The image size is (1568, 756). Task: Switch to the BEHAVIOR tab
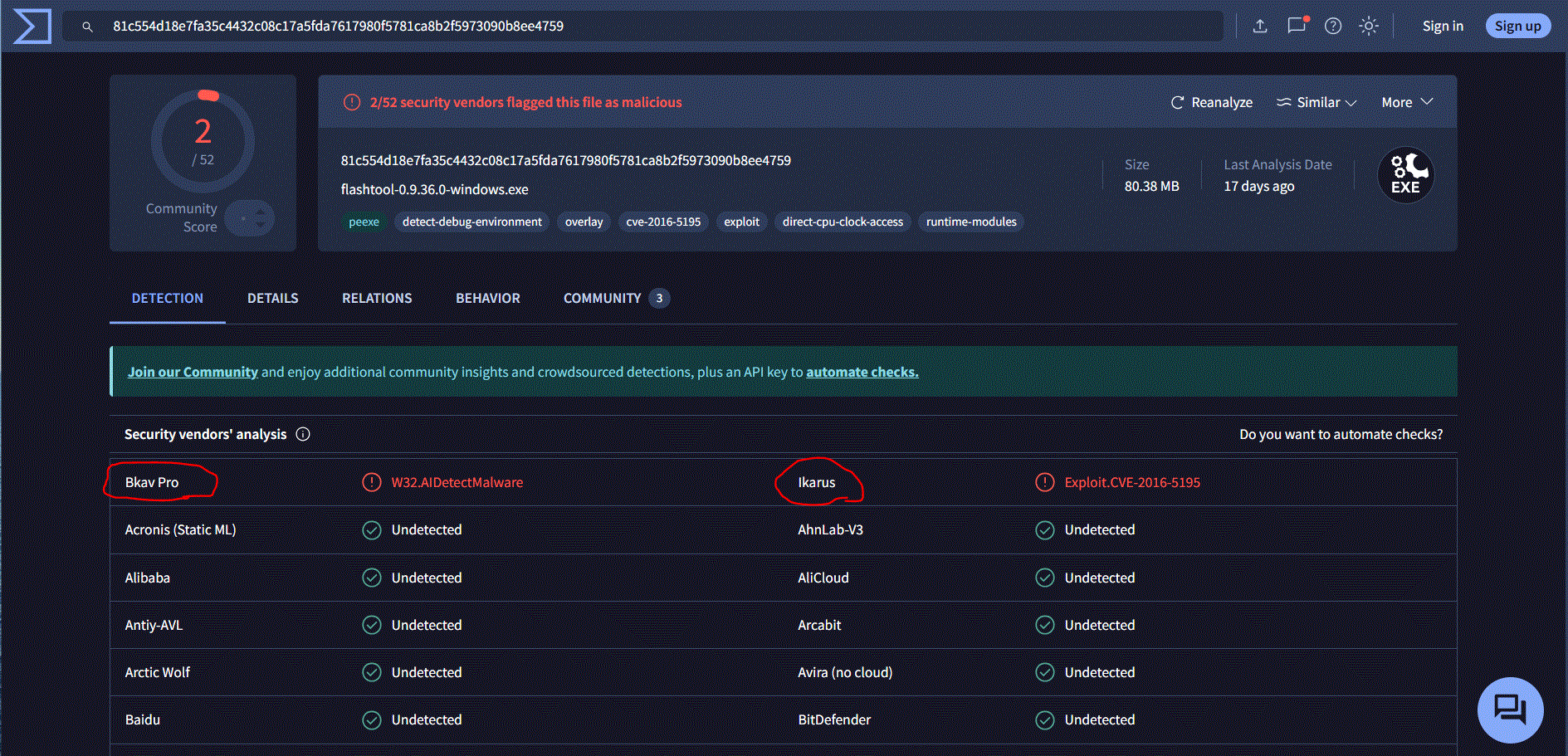point(487,298)
